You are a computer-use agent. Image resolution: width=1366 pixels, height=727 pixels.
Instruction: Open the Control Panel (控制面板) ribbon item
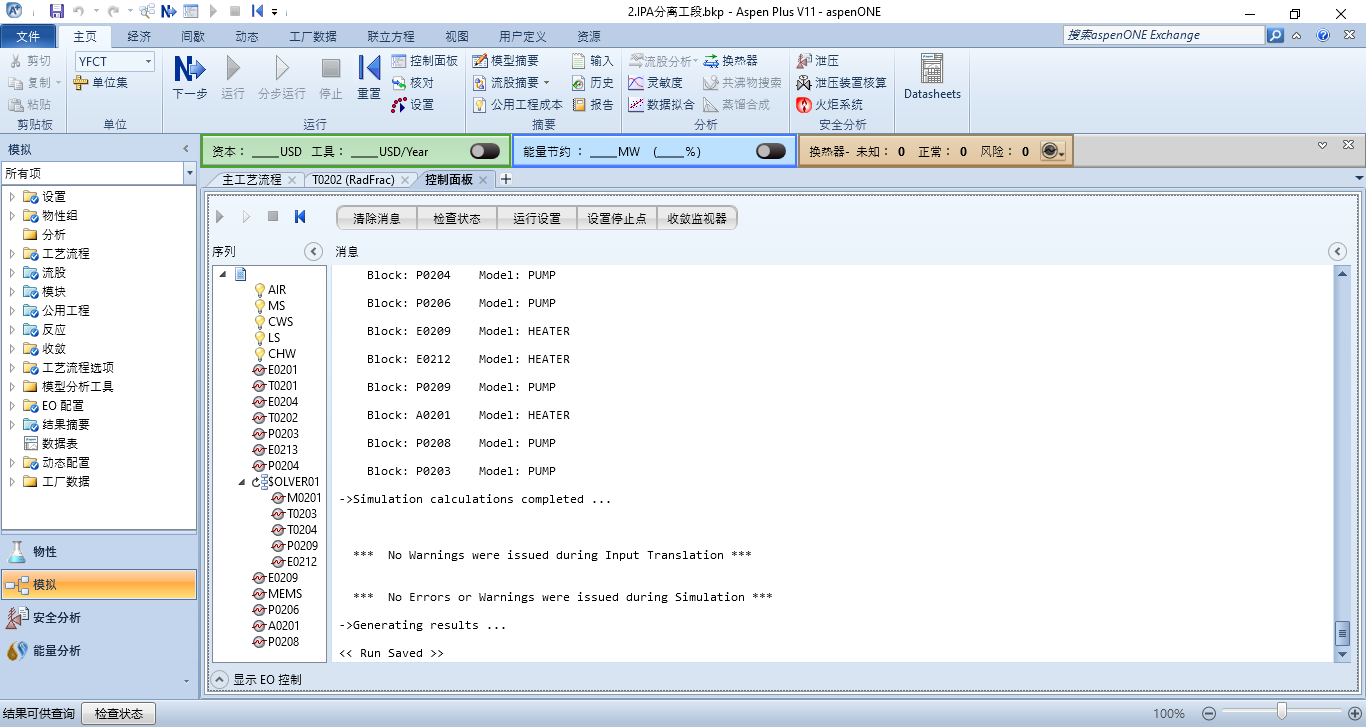(x=424, y=61)
